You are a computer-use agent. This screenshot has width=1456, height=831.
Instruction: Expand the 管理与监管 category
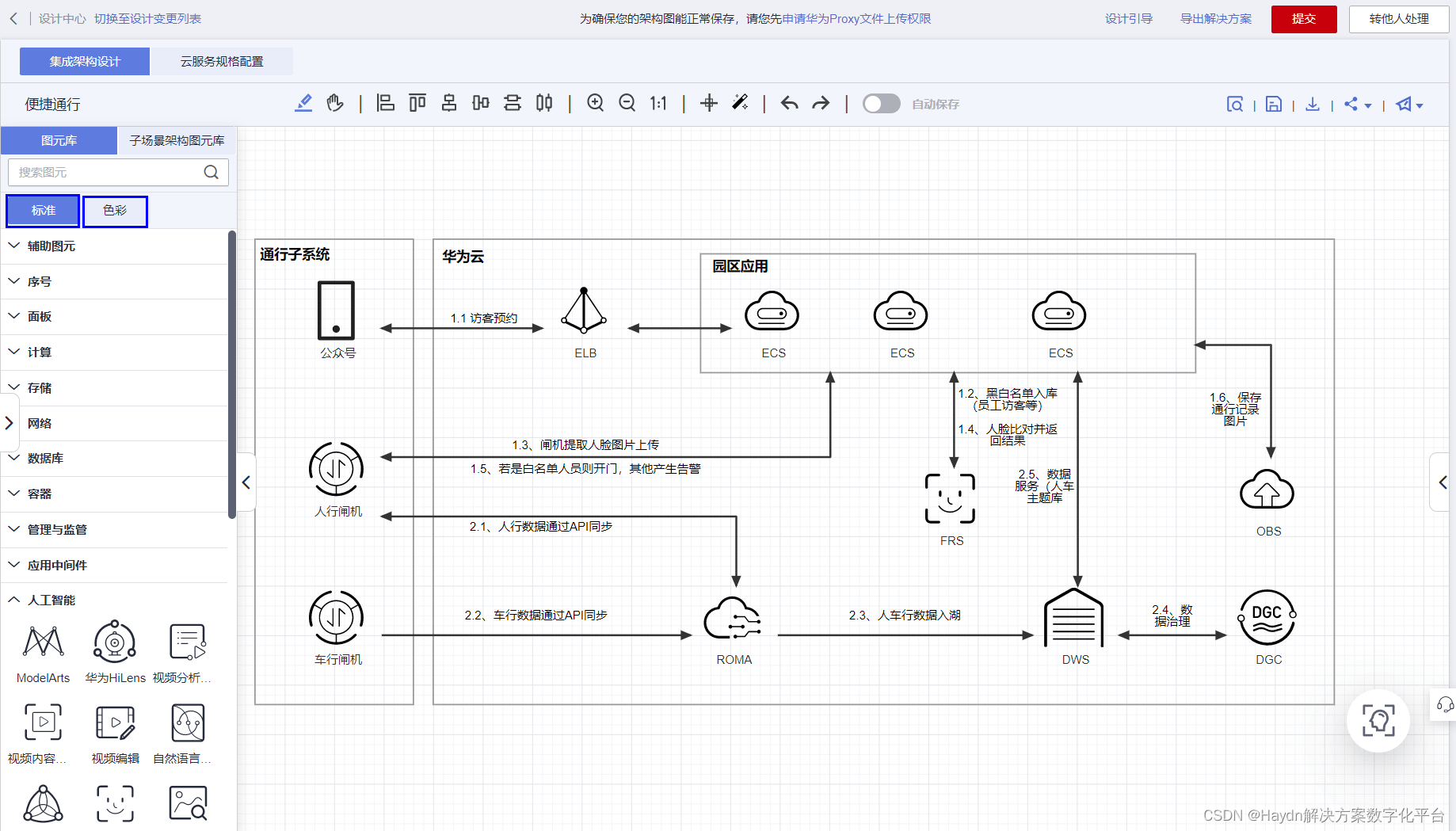[x=115, y=529]
